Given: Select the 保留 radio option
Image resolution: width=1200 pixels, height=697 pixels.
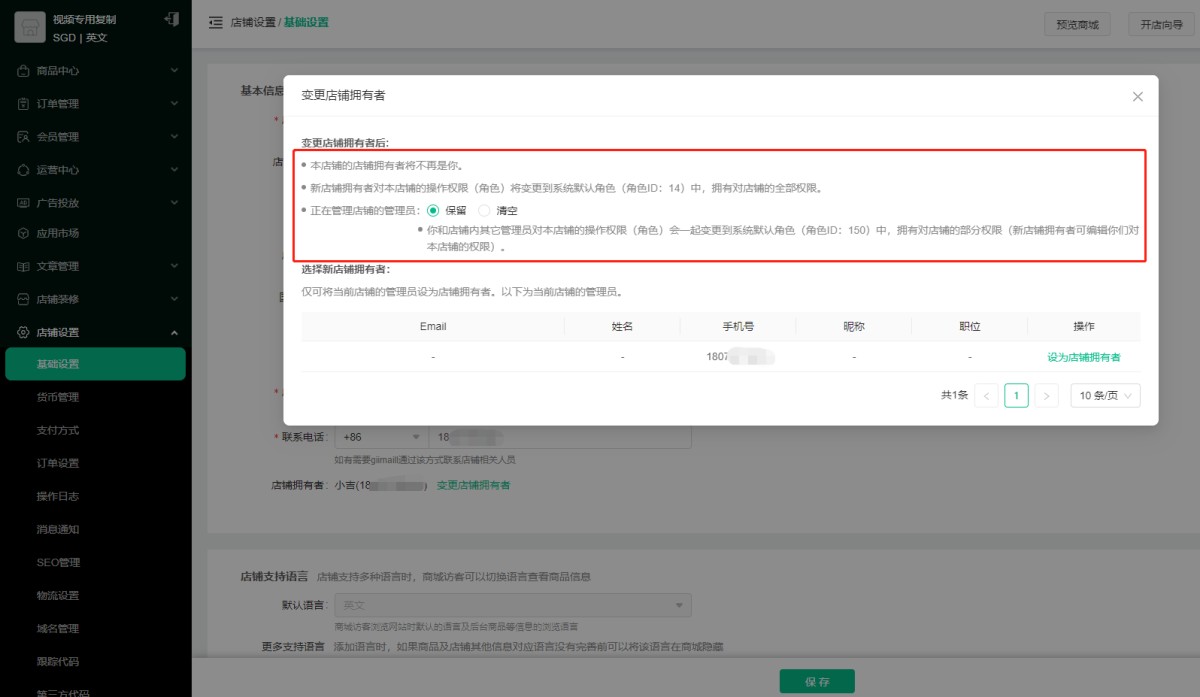Looking at the screenshot, I should (x=433, y=211).
